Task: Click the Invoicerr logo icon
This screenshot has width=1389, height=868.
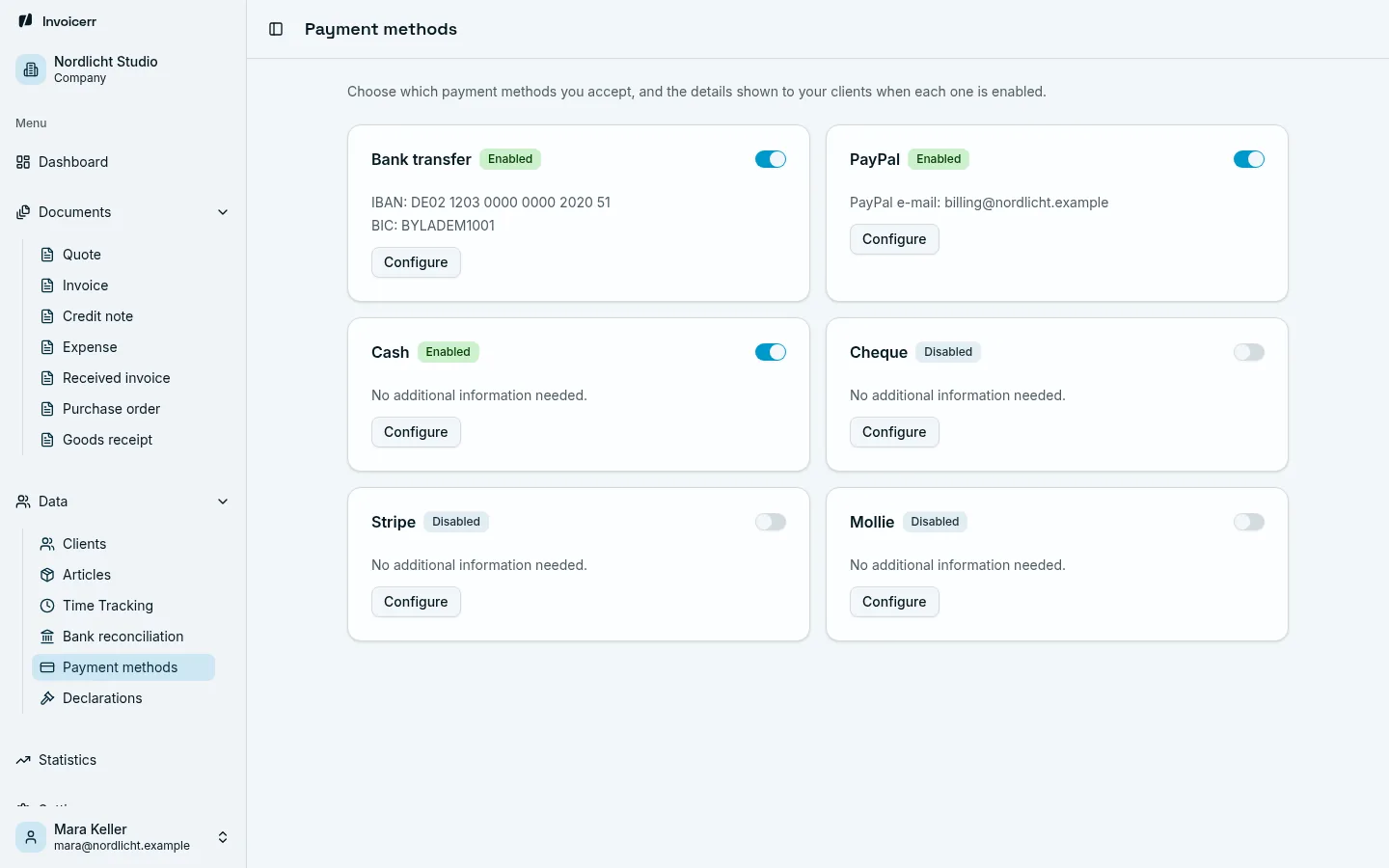Action: pyautogui.click(x=25, y=20)
